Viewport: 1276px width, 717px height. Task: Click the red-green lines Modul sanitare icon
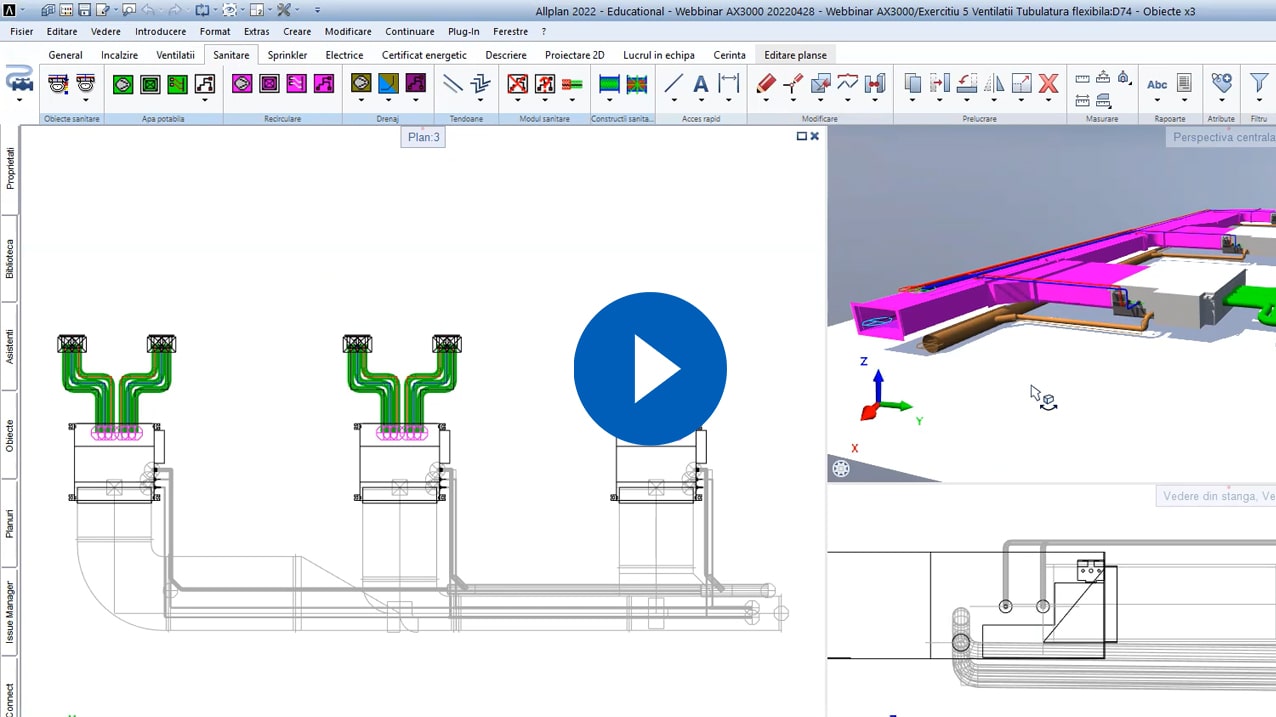tap(572, 85)
